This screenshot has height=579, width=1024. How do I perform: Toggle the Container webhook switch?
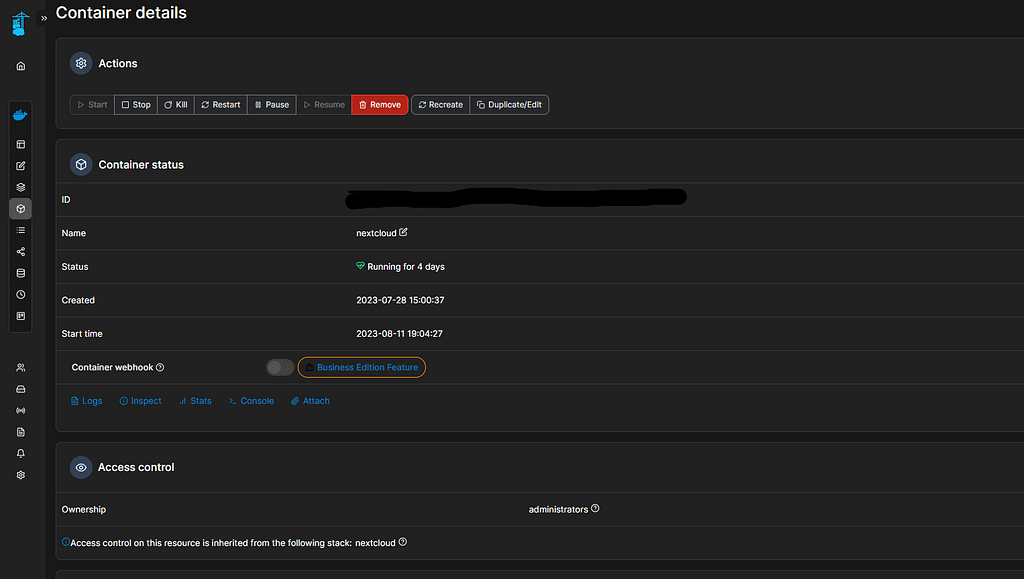pos(280,368)
